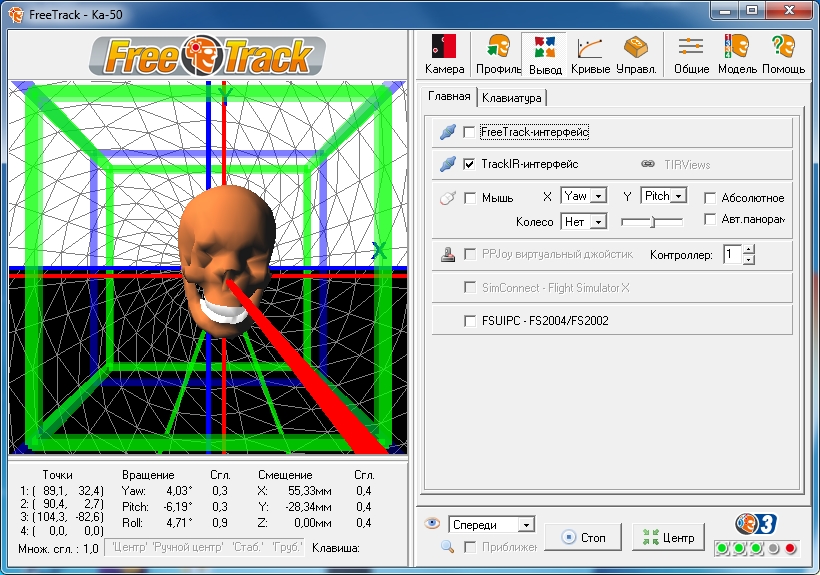The width and height of the screenshot is (820, 575).
Task: Open the Камера settings toolbar icon
Action: pos(444,54)
